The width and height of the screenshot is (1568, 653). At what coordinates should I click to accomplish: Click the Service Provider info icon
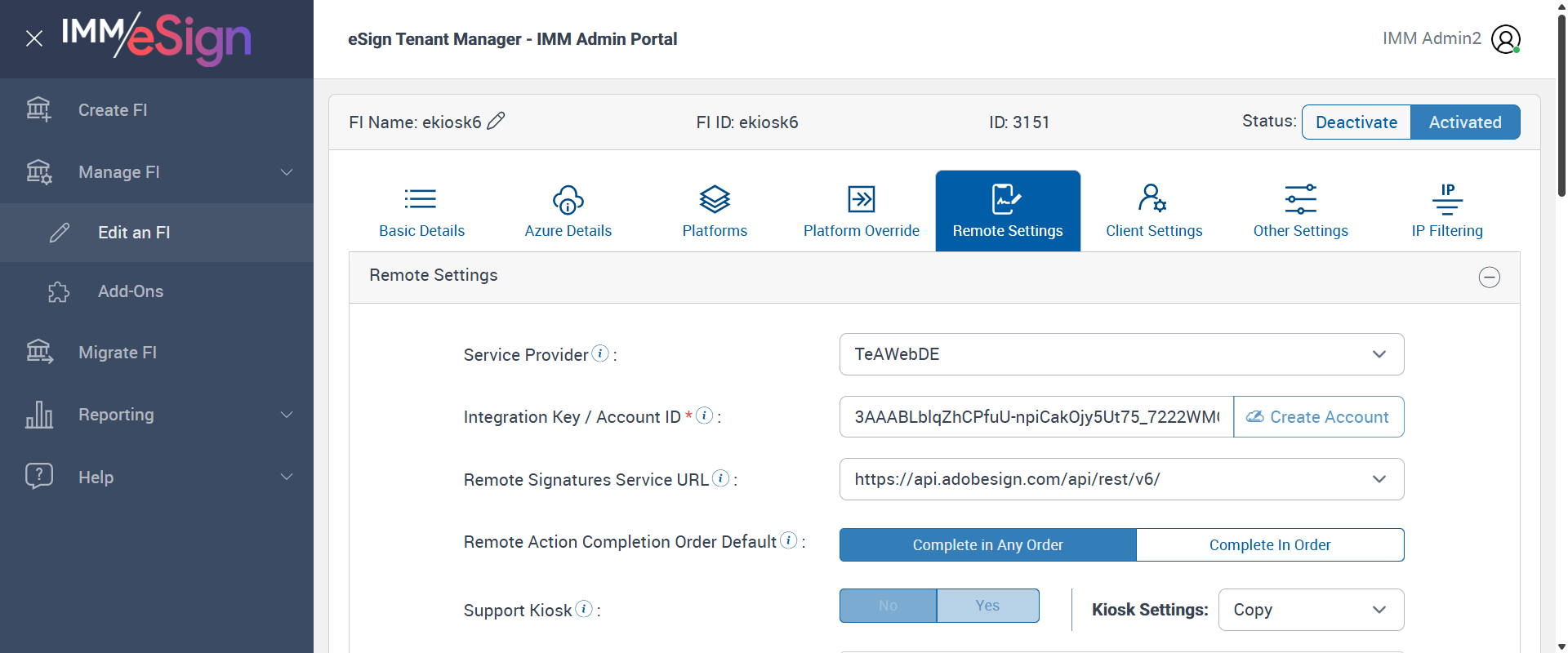pyautogui.click(x=600, y=353)
